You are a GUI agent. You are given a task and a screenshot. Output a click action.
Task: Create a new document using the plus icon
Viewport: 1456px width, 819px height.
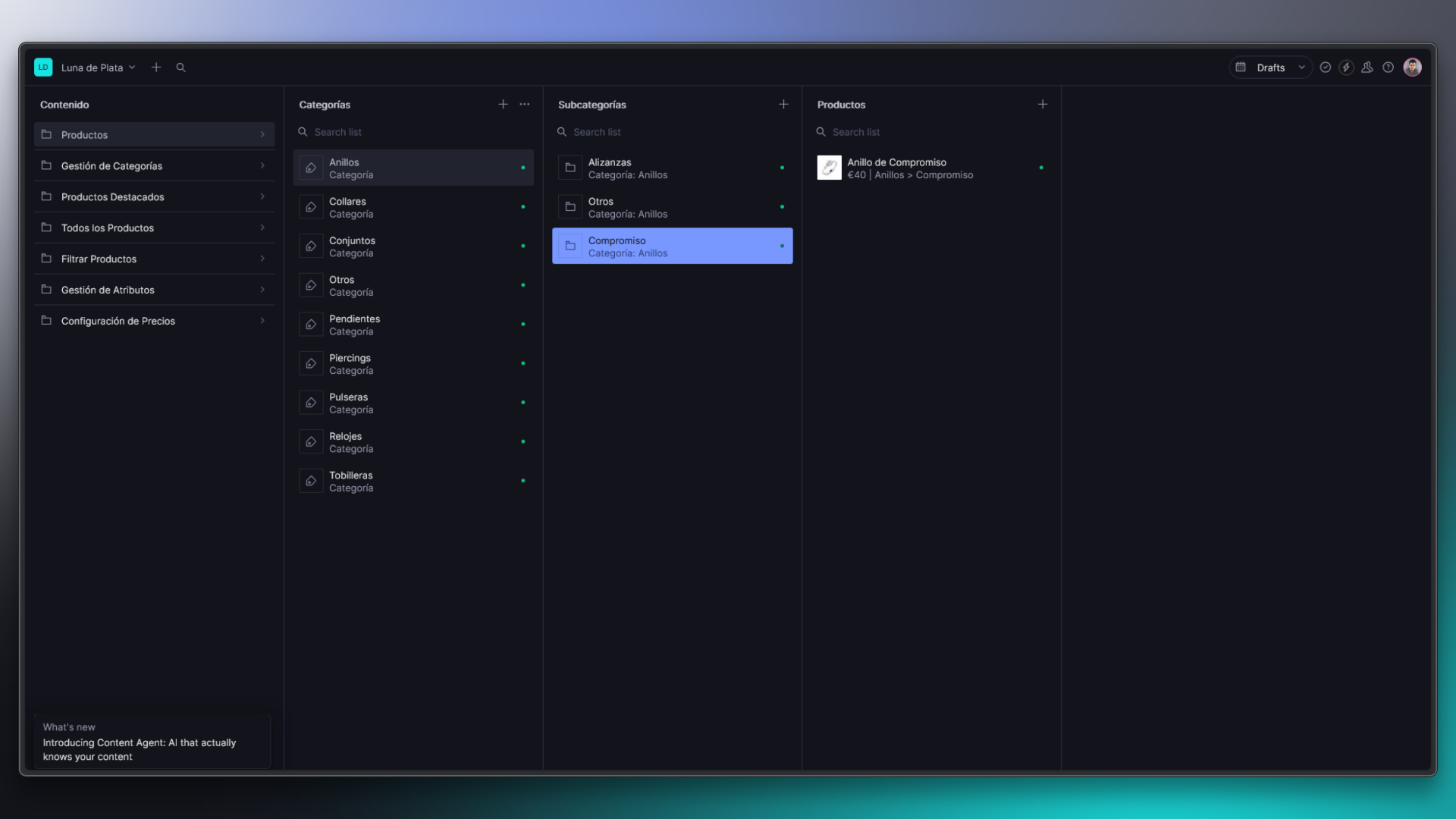coord(156,67)
